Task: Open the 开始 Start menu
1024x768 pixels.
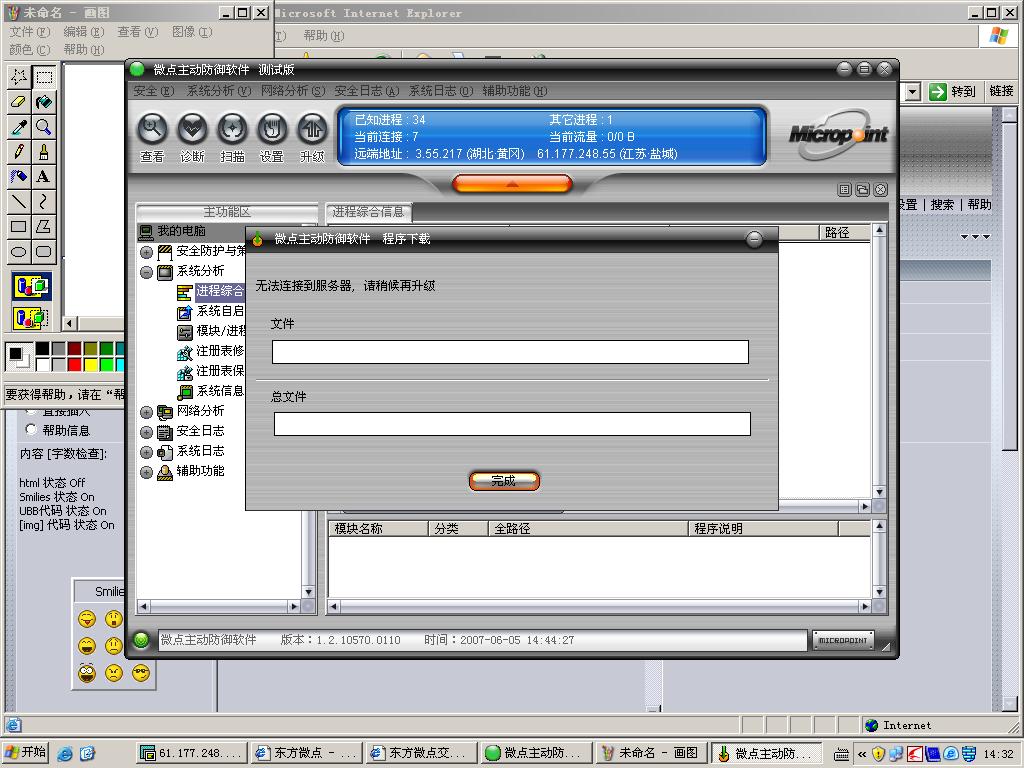Action: 26,752
